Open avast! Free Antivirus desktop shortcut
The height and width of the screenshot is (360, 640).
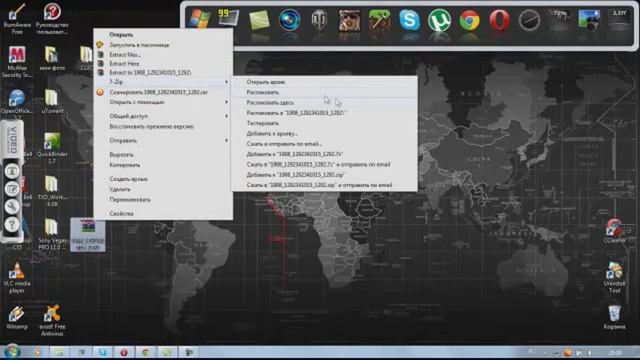coord(52,320)
